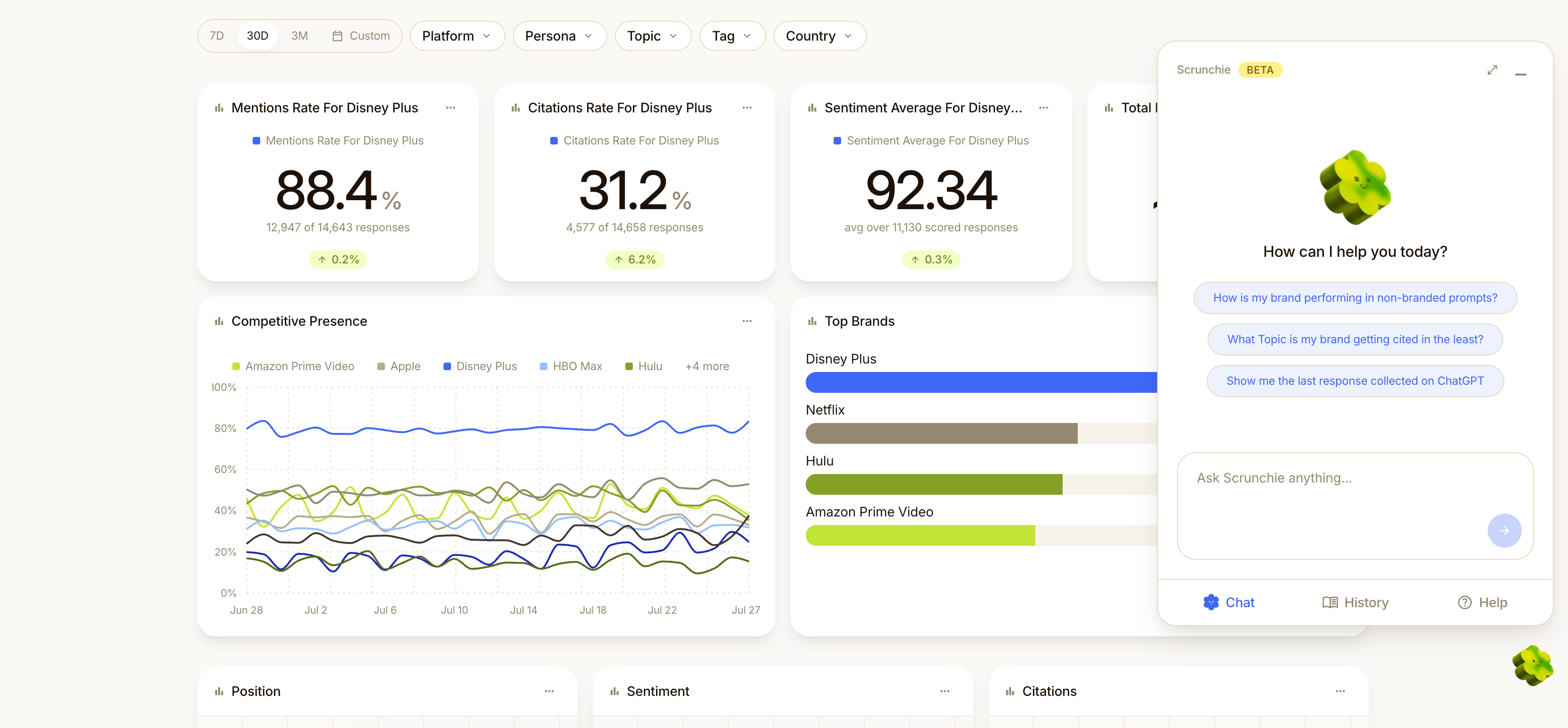Open Citations Rate card options menu
Image resolution: width=1568 pixels, height=728 pixels.
click(x=747, y=108)
